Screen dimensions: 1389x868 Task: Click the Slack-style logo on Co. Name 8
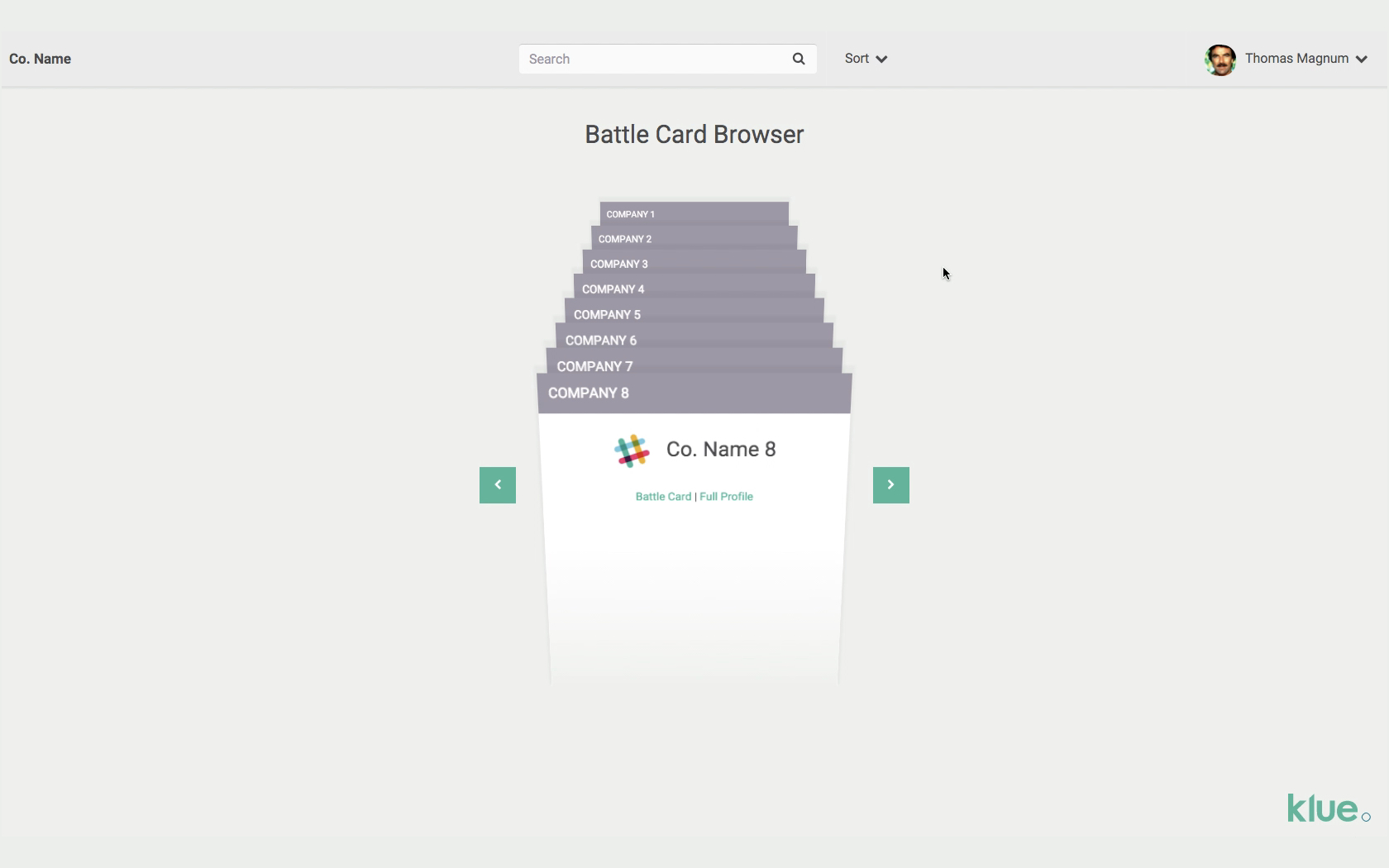(x=632, y=451)
